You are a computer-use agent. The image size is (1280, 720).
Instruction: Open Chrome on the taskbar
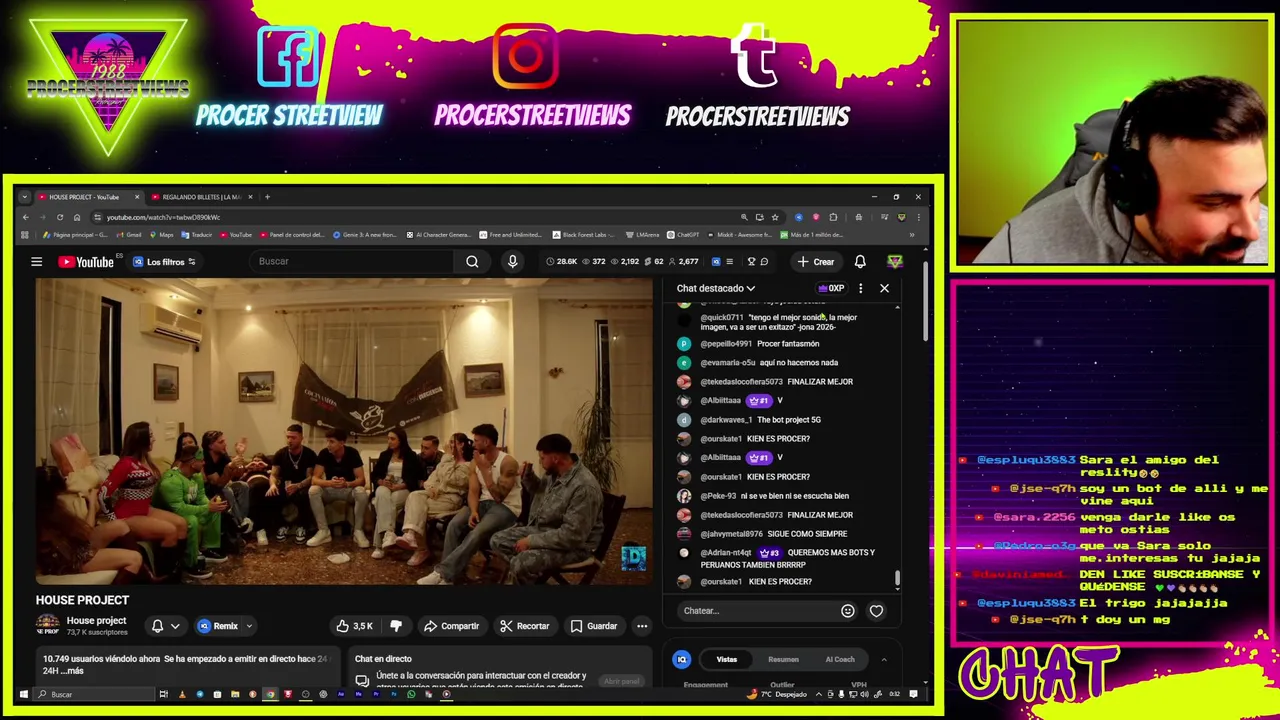click(x=270, y=694)
